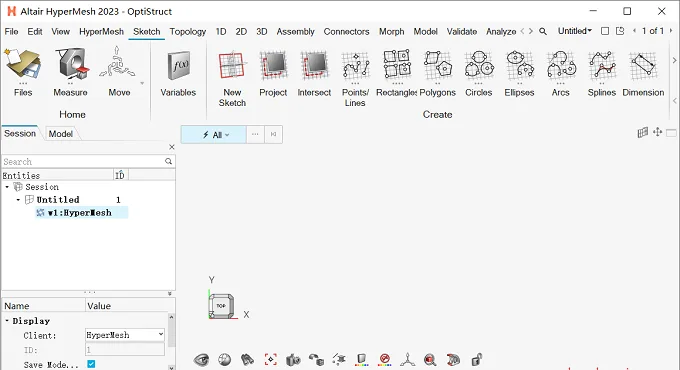Open the Connectors ribbon tab
The height and width of the screenshot is (370, 680).
tap(346, 32)
